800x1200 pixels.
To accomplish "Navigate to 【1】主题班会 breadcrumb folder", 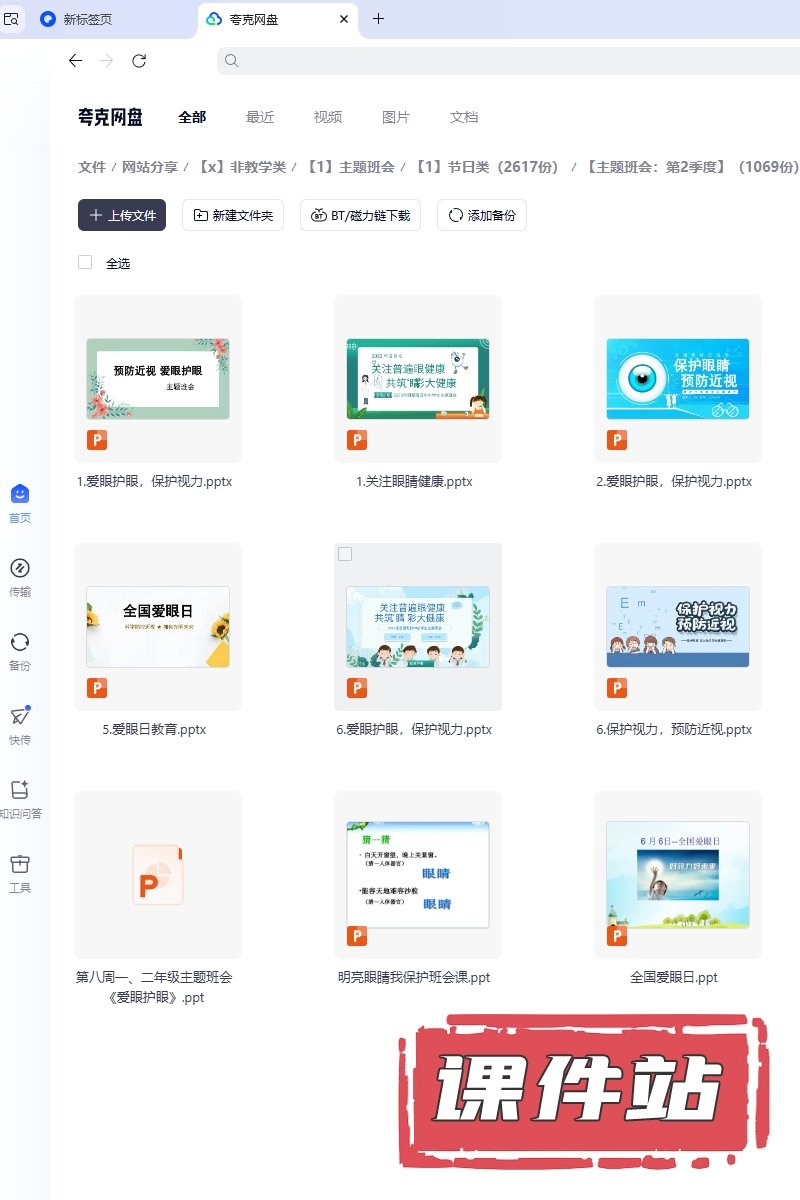I will pyautogui.click(x=350, y=167).
